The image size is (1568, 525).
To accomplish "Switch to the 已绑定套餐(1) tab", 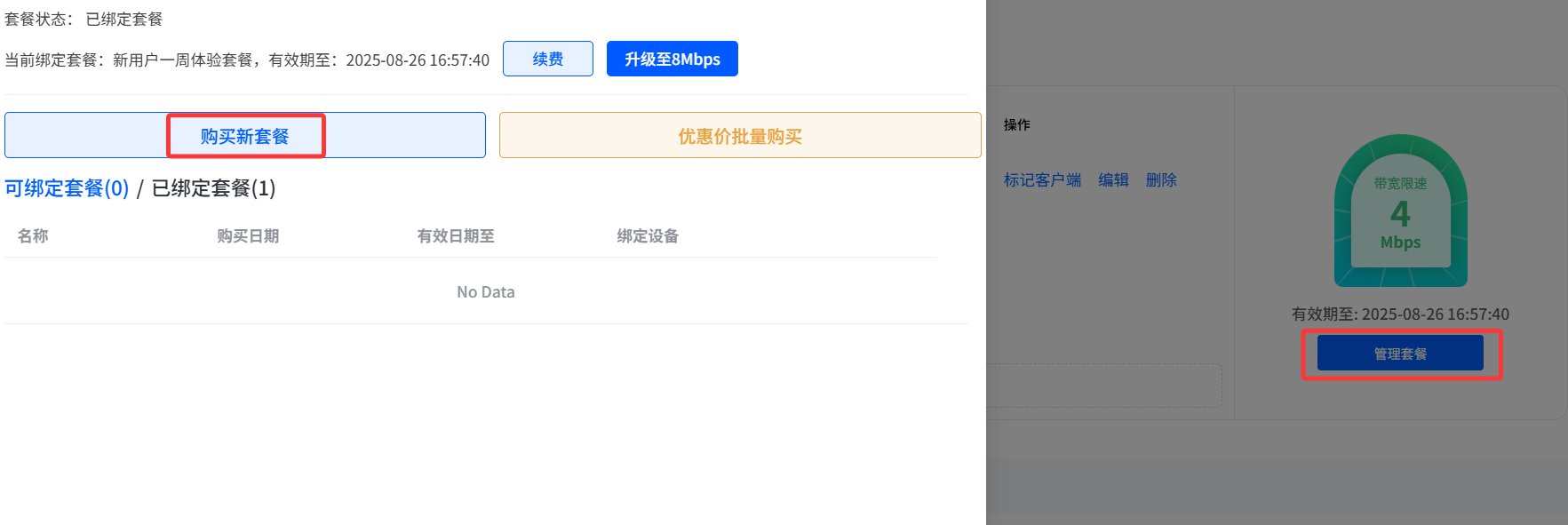I will 213,188.
